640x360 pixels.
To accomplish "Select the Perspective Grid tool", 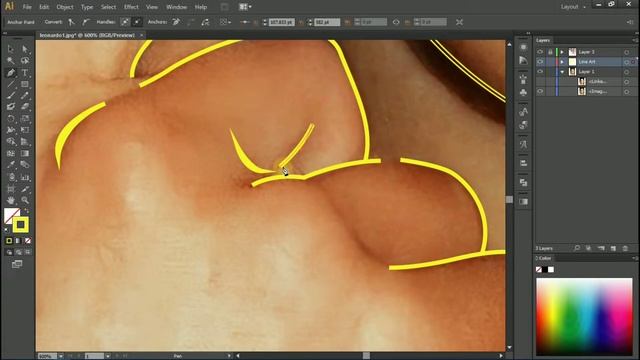I will (25, 142).
